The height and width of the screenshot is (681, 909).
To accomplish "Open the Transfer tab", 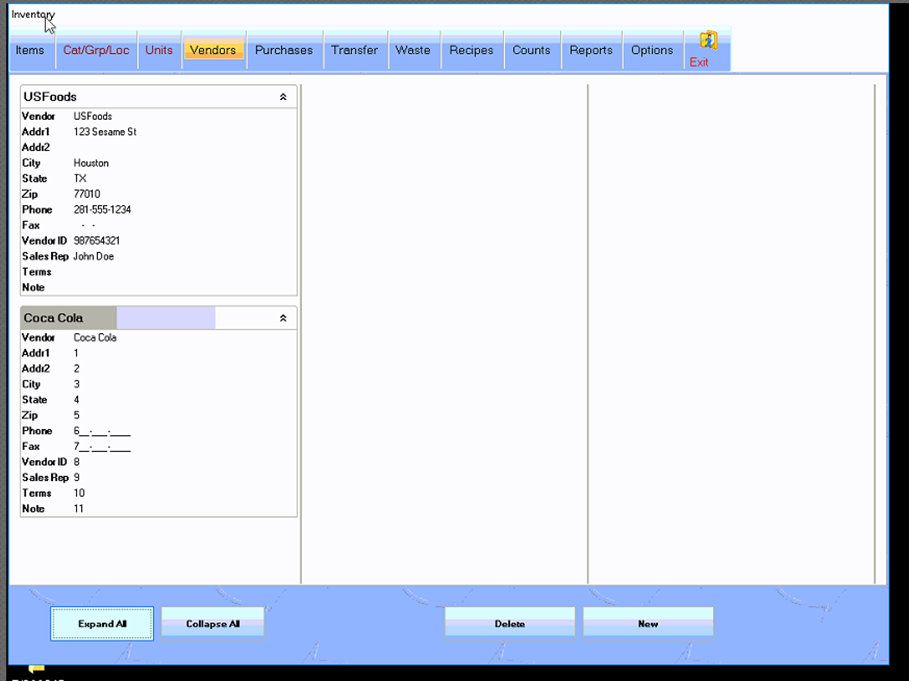I will click(x=355, y=50).
